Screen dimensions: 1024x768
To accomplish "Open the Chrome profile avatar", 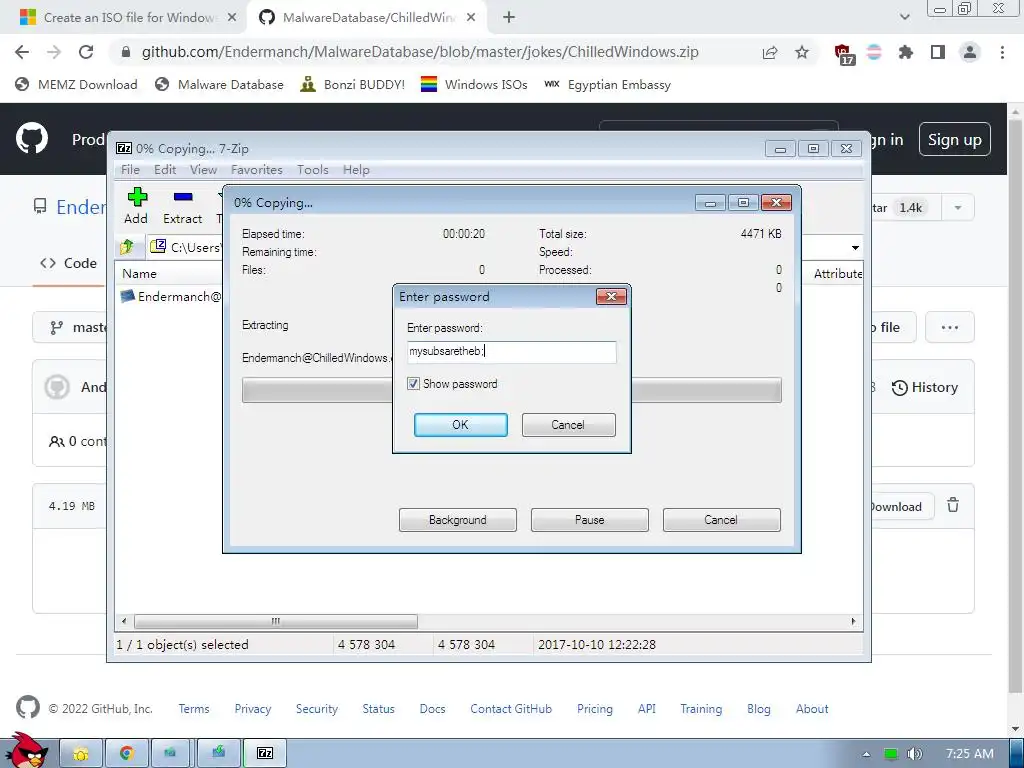I will tap(970, 52).
